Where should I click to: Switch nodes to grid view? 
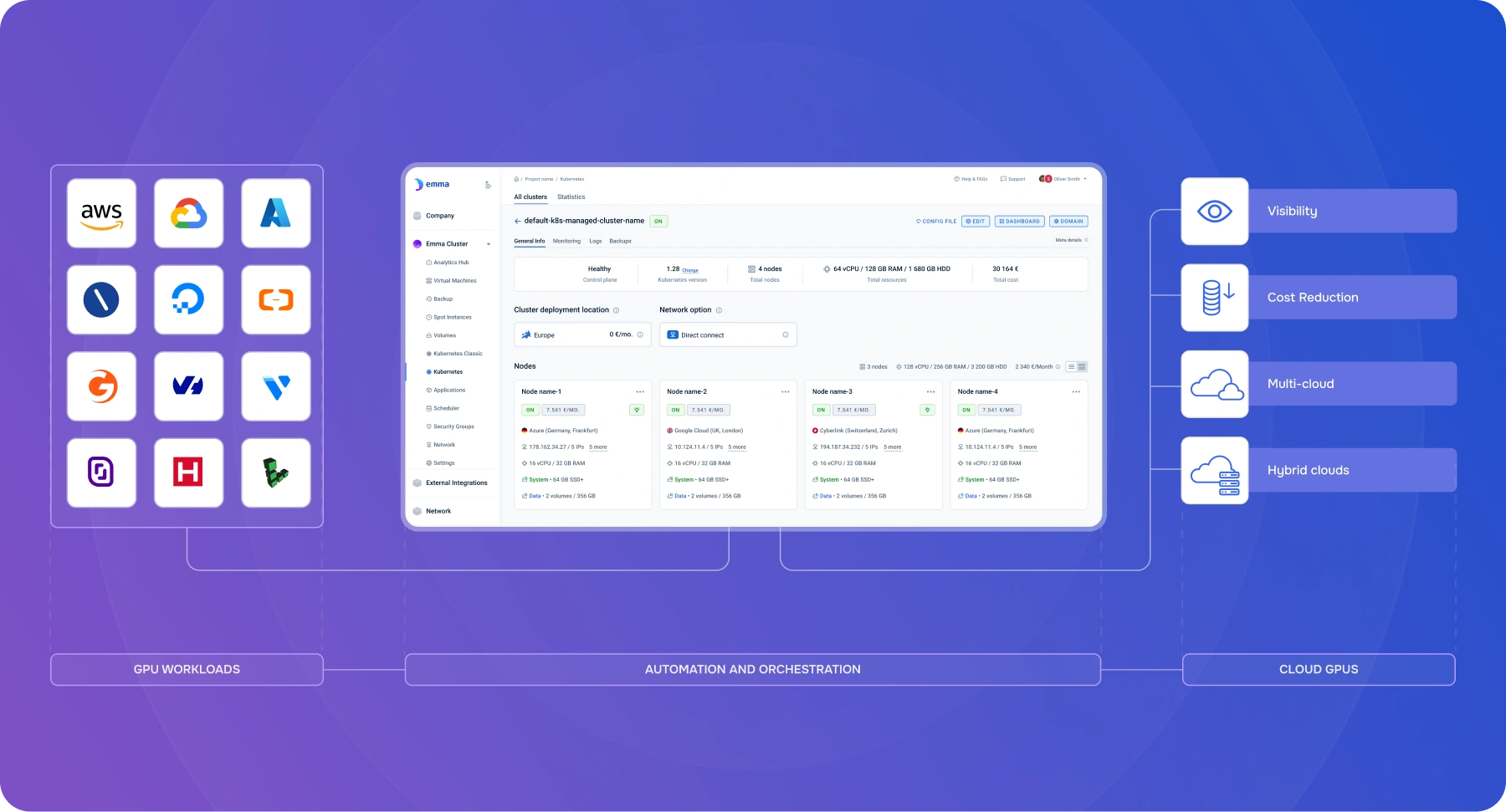pyautogui.click(x=1082, y=367)
